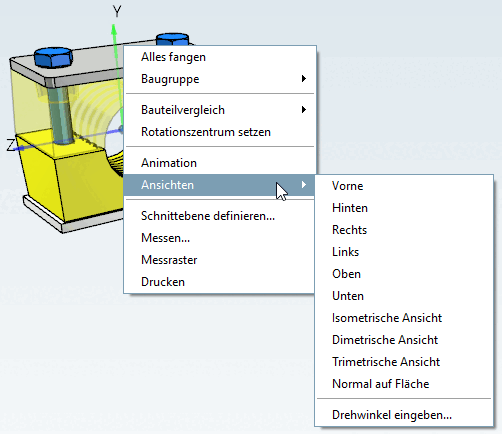Image resolution: width=502 pixels, height=434 pixels.
Task: Select 'Dimetrische Ansicht'
Action: pos(404,340)
